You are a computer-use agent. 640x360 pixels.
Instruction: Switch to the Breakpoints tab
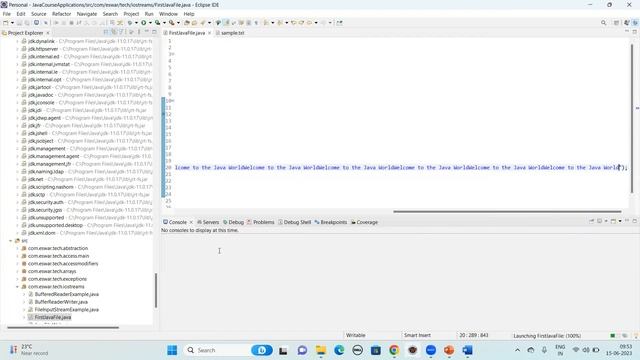(331, 222)
